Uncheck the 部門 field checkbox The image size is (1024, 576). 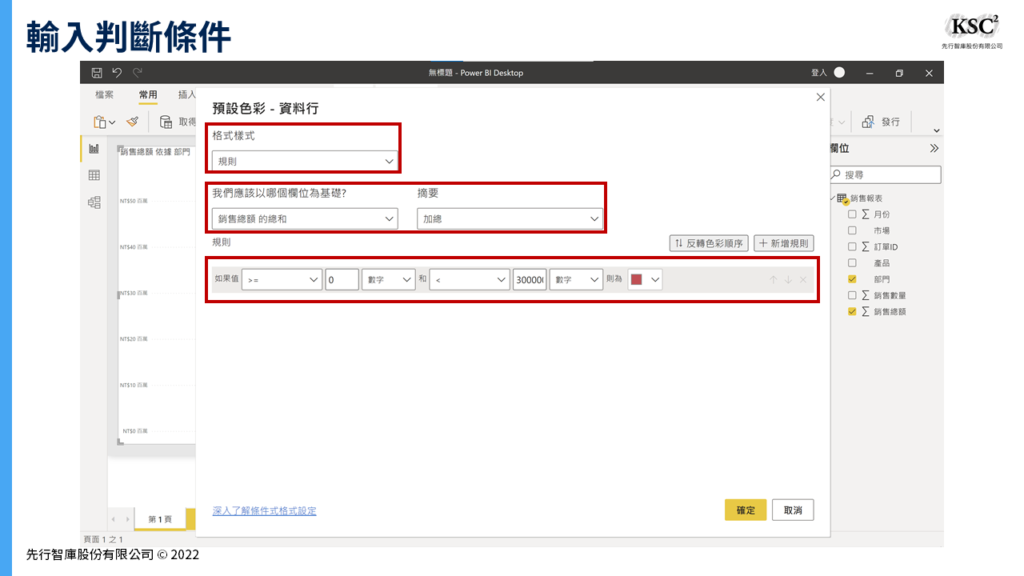pyautogui.click(x=852, y=280)
